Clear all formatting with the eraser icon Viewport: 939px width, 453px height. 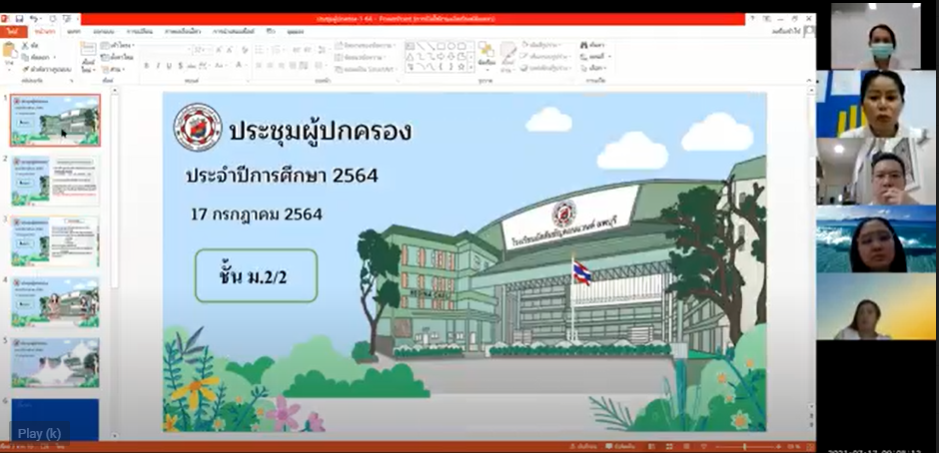click(x=243, y=50)
